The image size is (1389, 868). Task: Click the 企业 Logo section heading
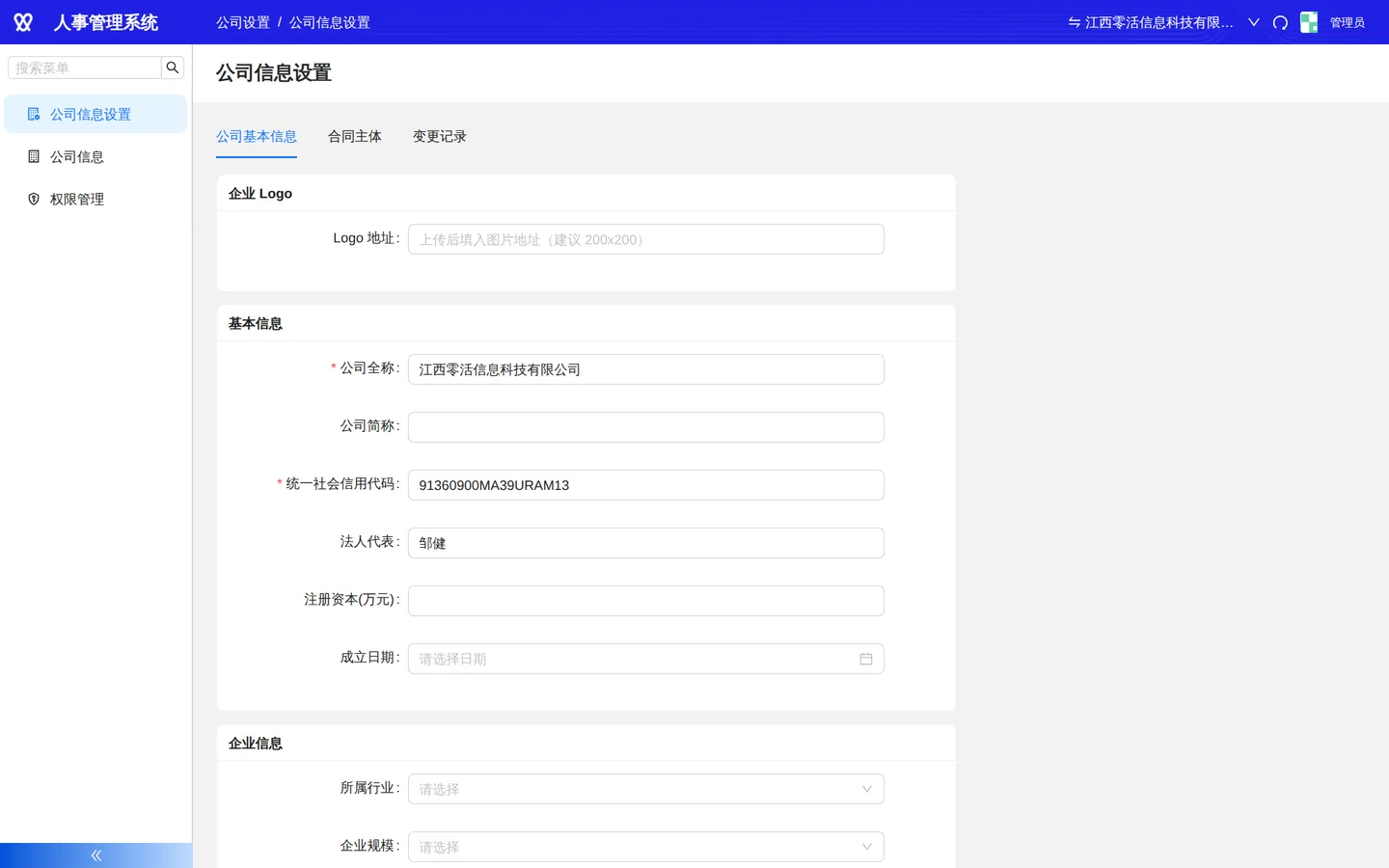click(x=260, y=193)
